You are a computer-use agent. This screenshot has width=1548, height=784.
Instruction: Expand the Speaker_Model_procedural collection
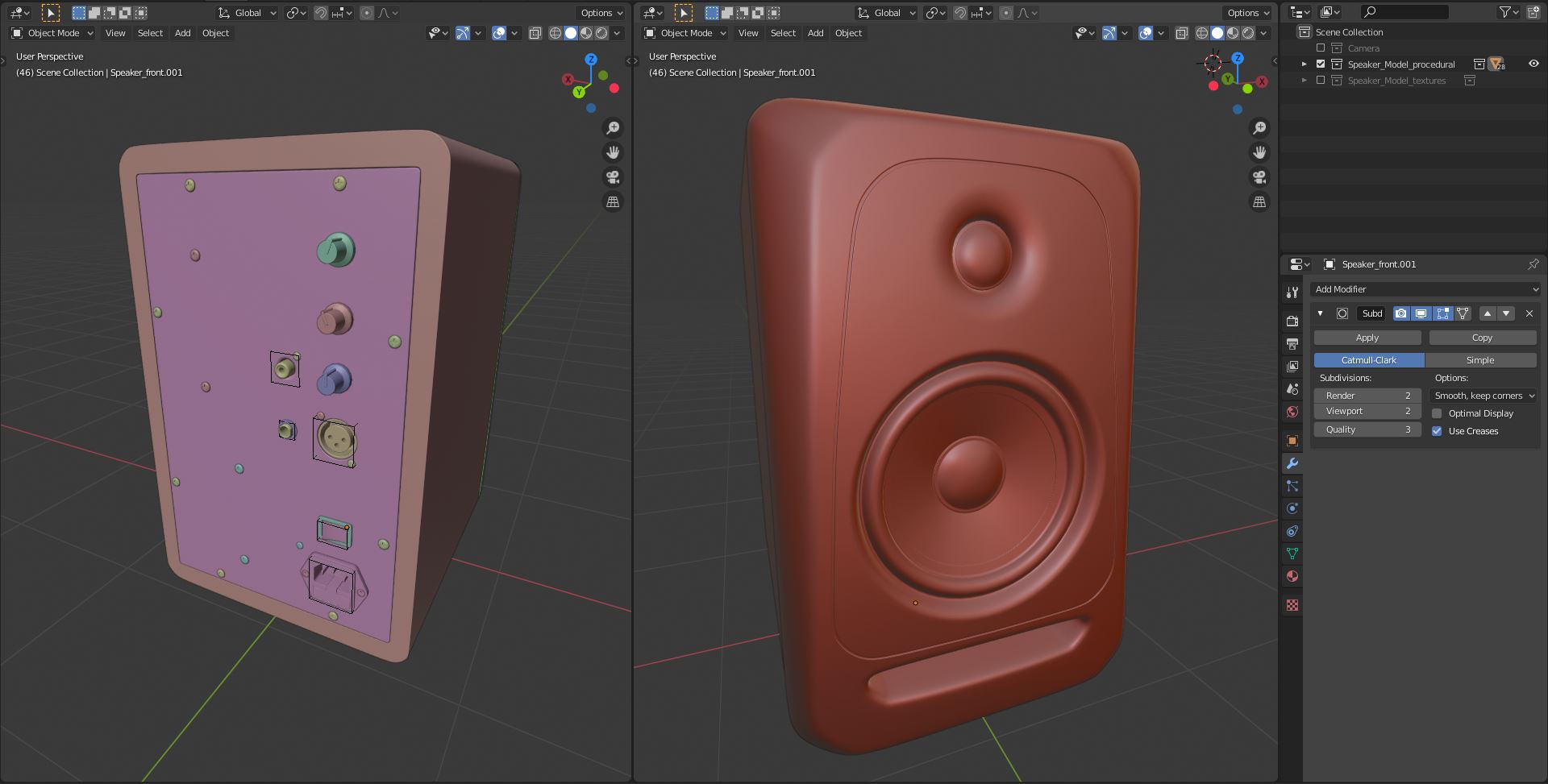coord(1305,64)
